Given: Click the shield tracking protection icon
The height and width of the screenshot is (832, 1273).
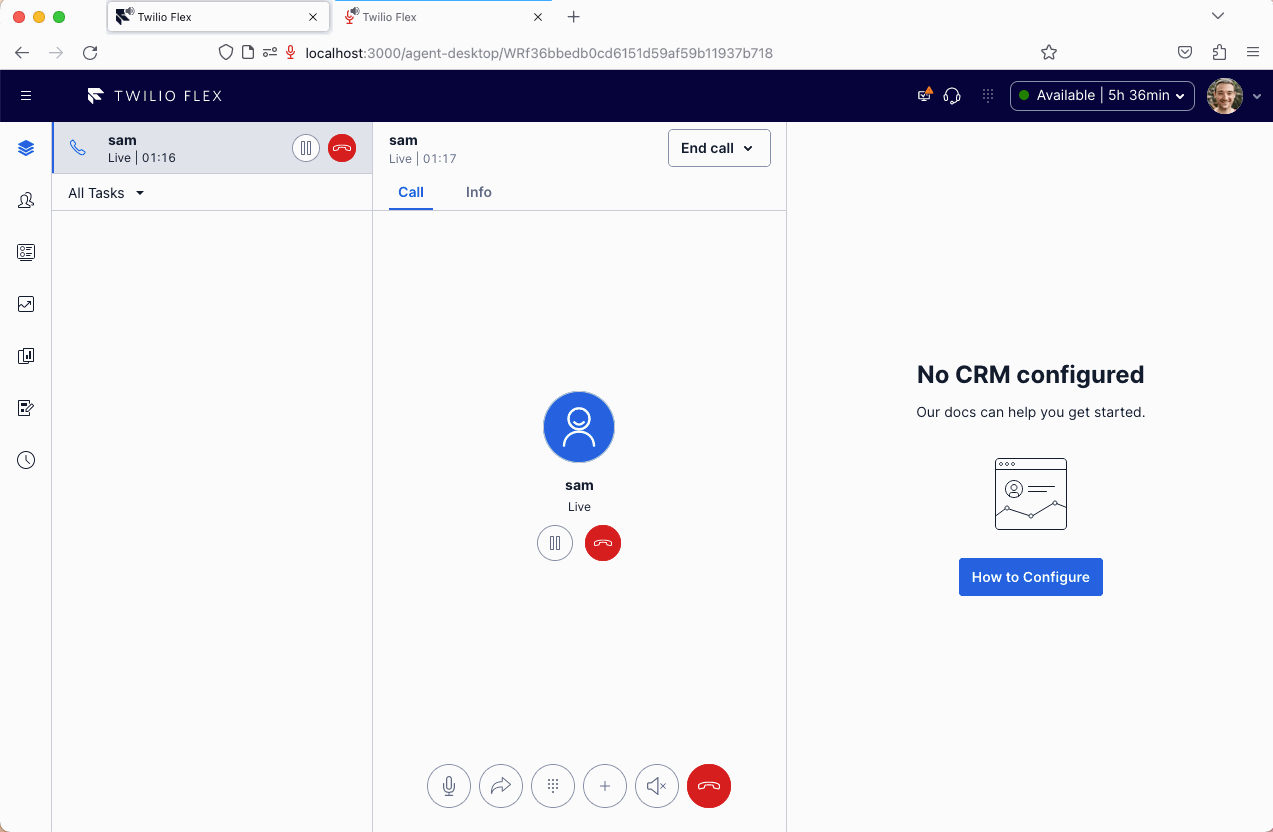Looking at the screenshot, I should coord(226,53).
